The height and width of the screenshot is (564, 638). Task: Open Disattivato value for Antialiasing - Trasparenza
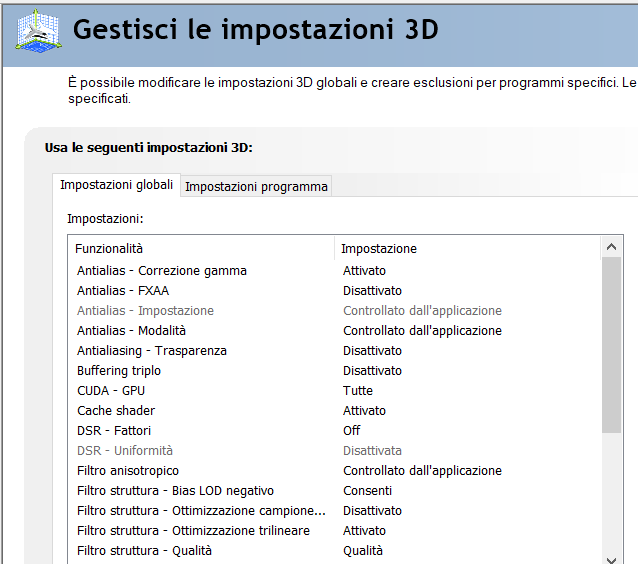pyautogui.click(x=372, y=350)
